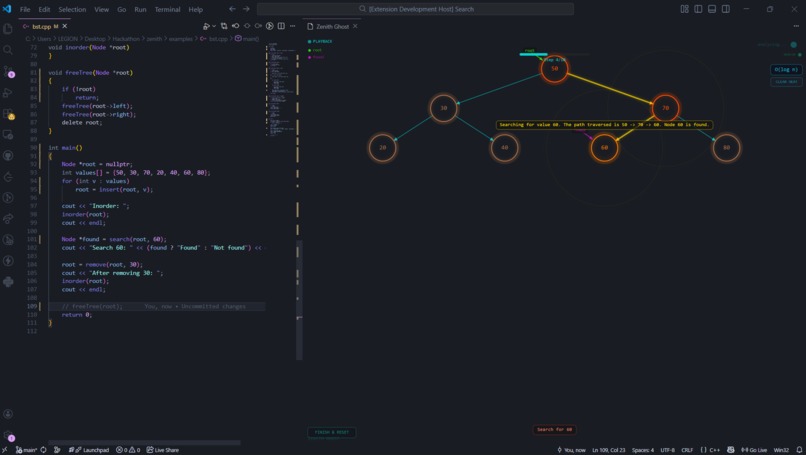Click PLAYBACK legend label
806x455 pixels.
click(322, 41)
